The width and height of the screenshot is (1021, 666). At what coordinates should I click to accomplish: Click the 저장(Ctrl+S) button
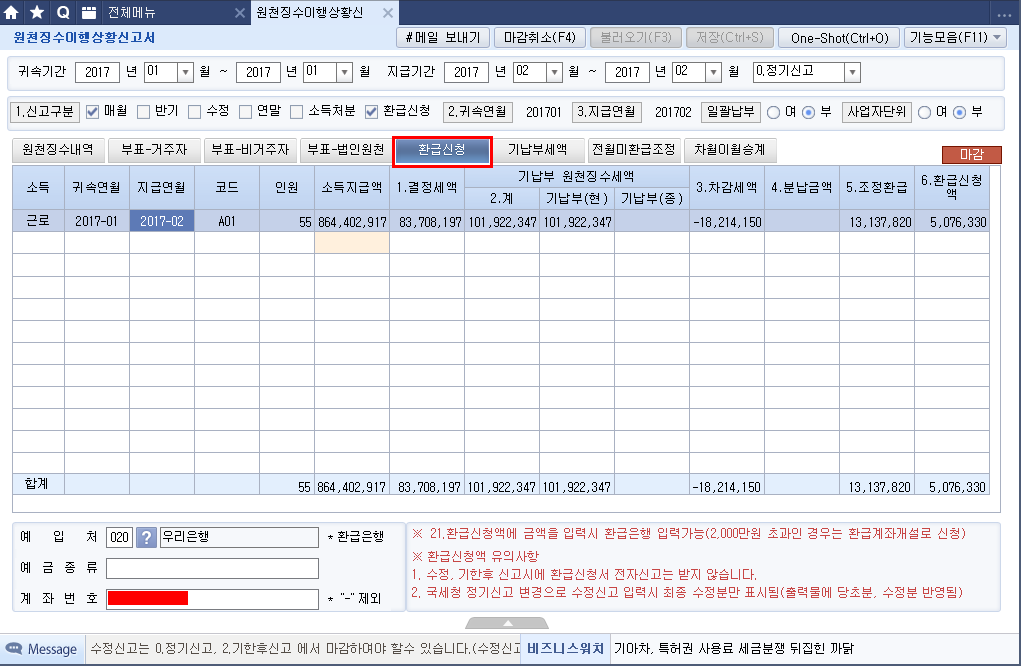coord(730,38)
